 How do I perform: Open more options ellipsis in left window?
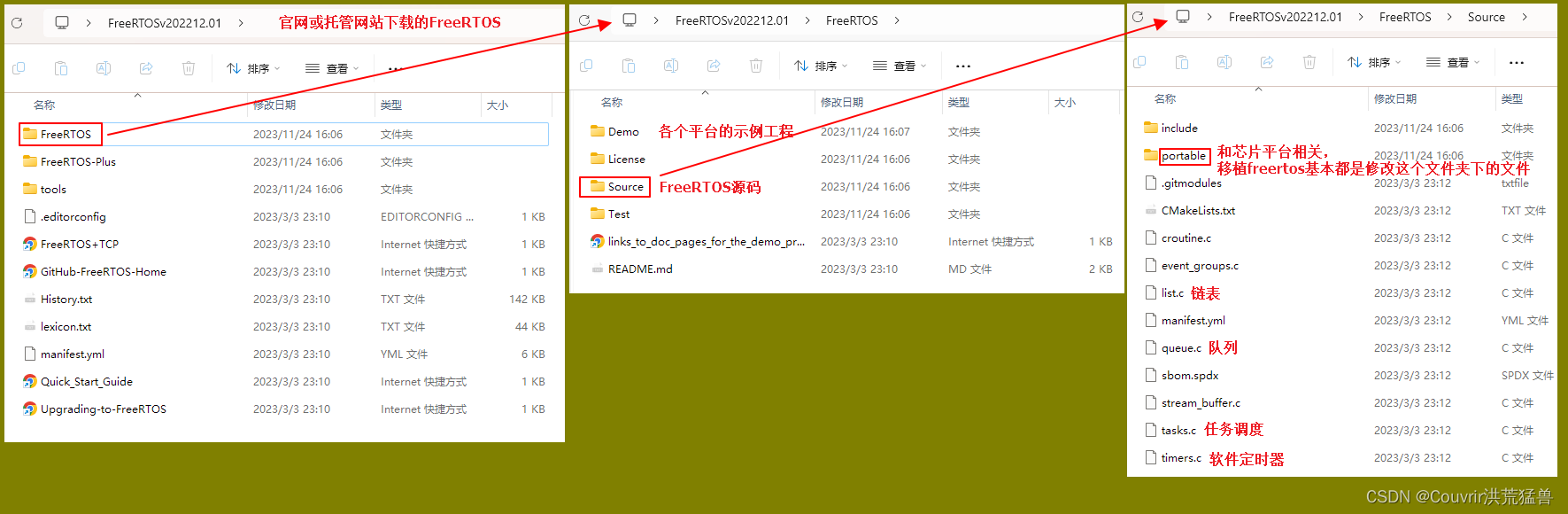point(396,68)
